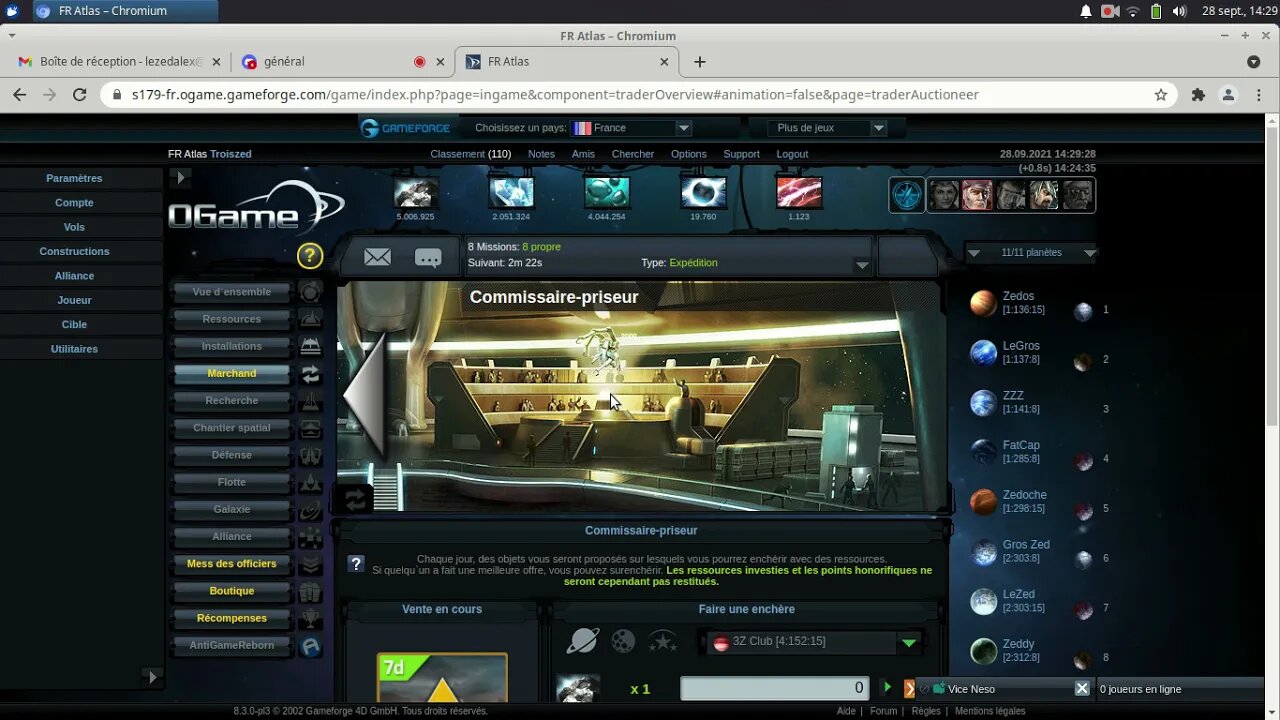
Task: Reload the page in Chromium
Action: pyautogui.click(x=80, y=95)
